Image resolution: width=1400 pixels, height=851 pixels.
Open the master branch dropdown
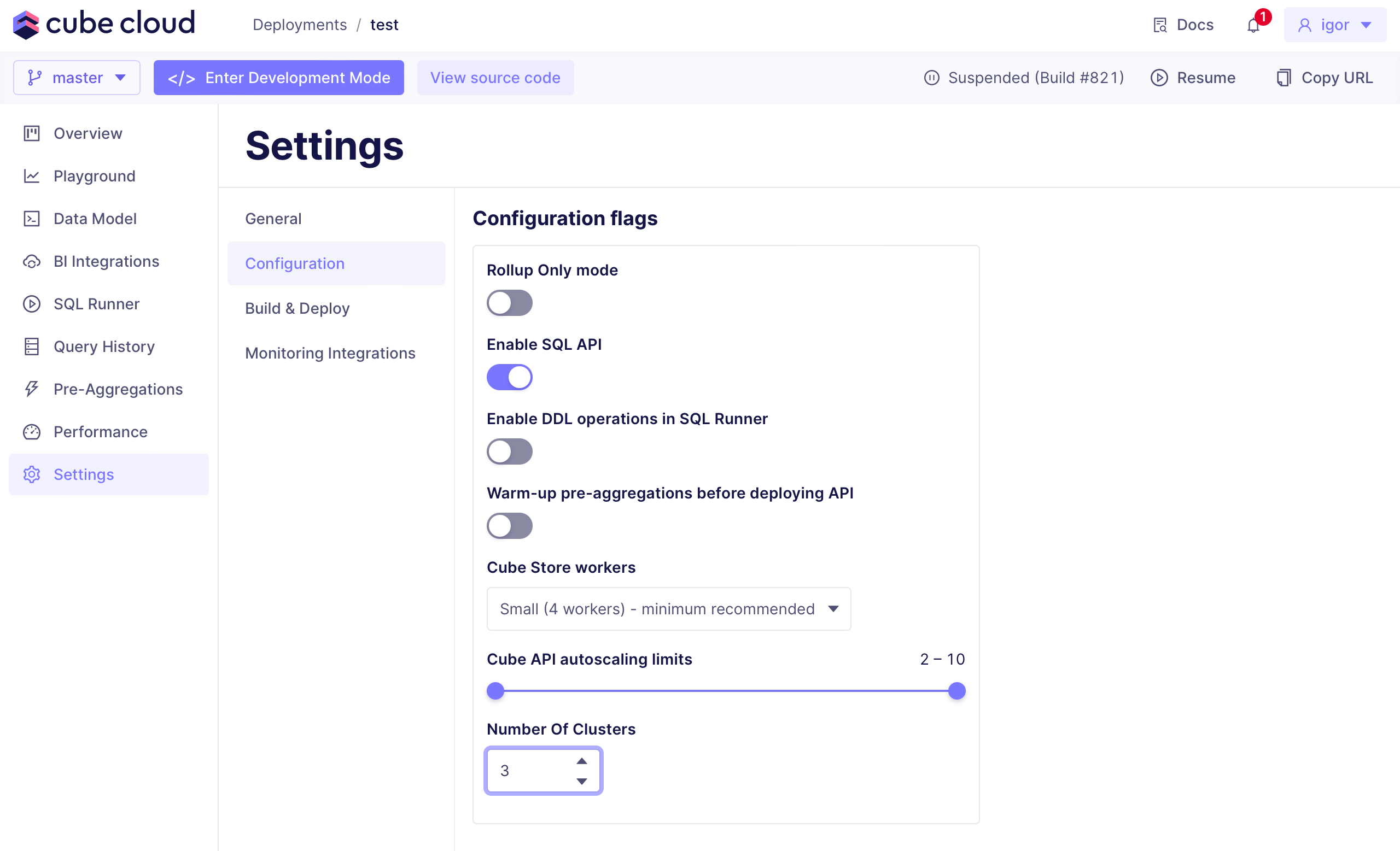[x=77, y=77]
